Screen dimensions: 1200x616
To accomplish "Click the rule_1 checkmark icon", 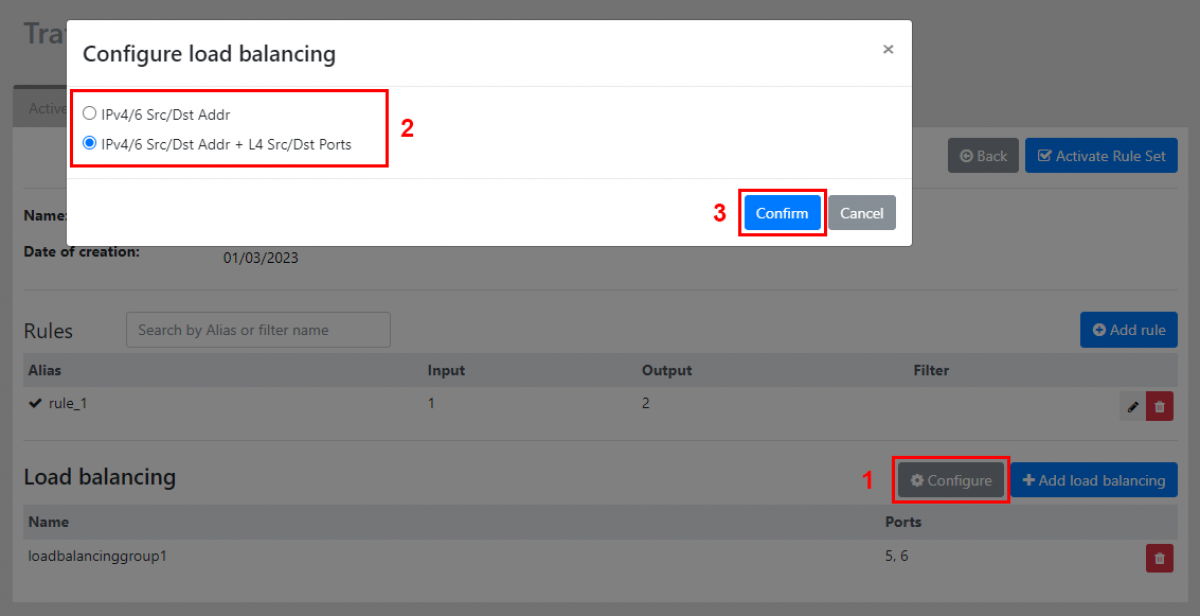I will click(x=36, y=405).
